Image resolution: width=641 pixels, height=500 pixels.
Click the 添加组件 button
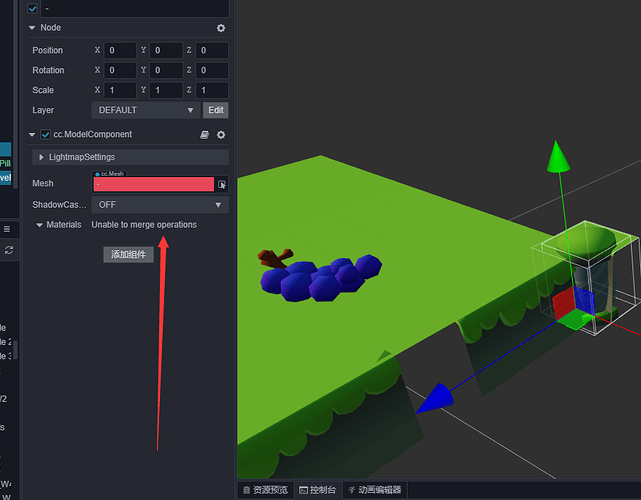click(128, 255)
